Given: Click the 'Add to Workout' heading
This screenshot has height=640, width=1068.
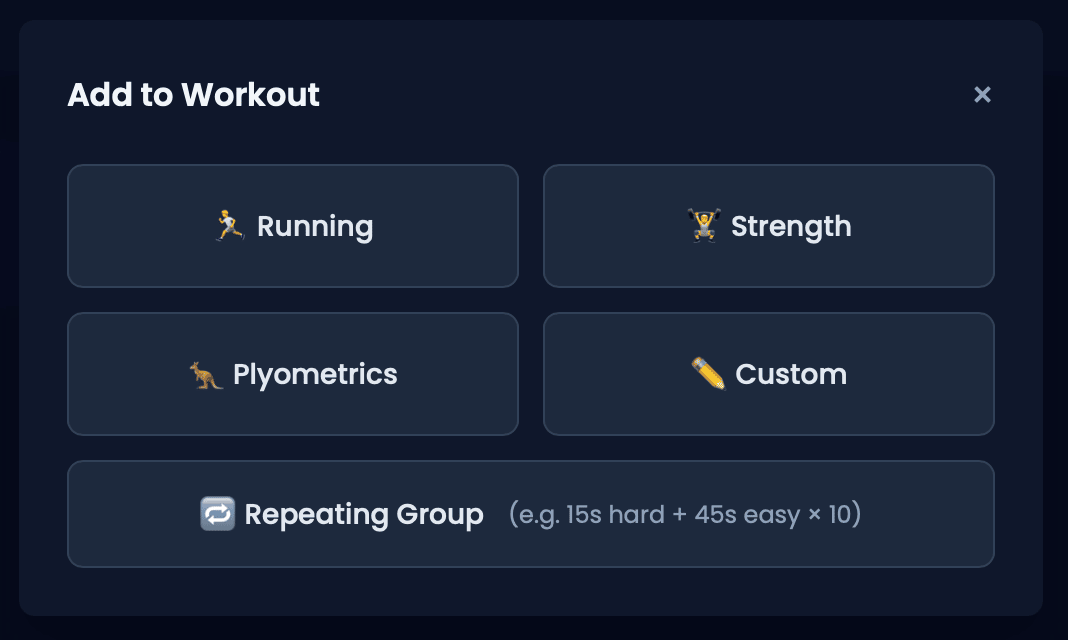Looking at the screenshot, I should (x=193, y=95).
